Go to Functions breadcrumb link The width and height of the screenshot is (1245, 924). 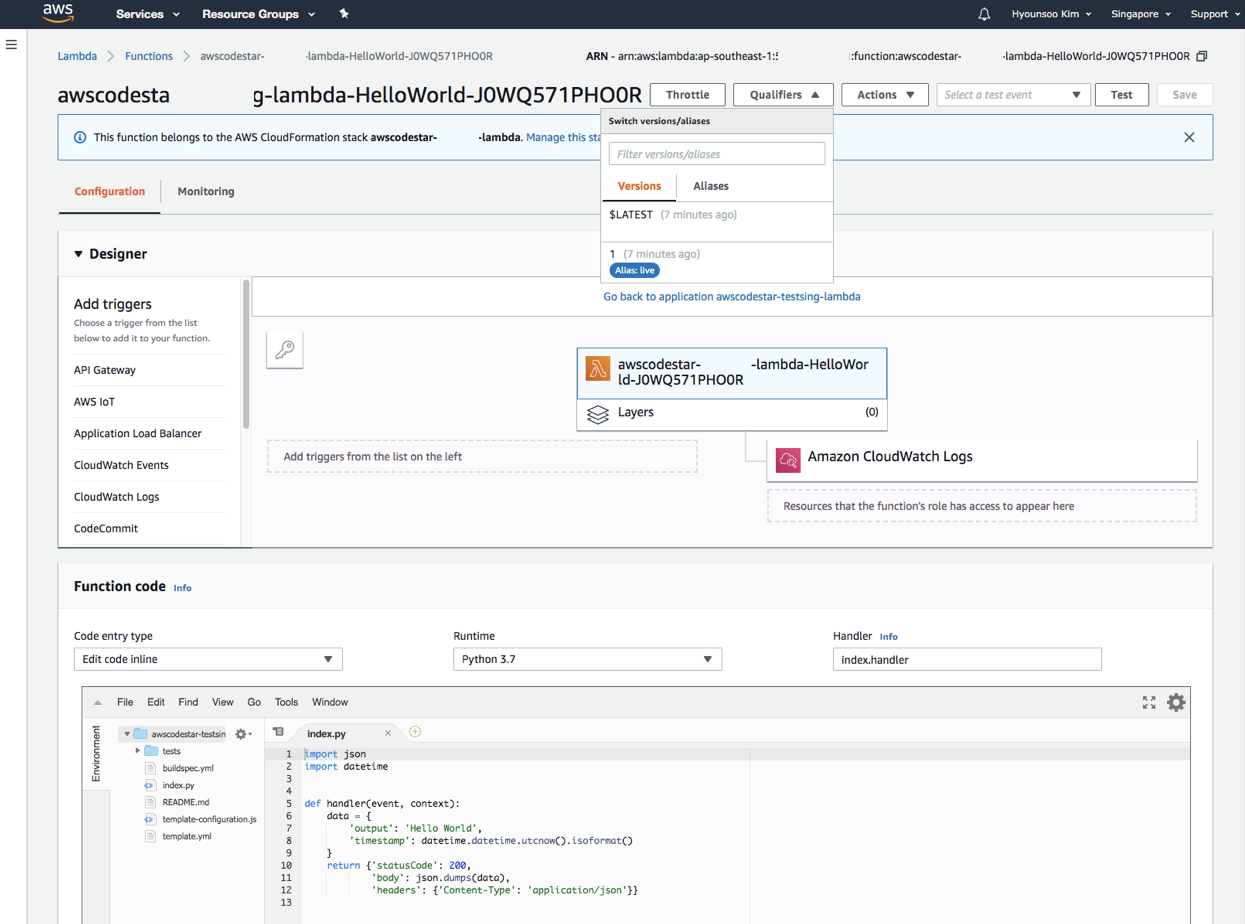click(149, 56)
